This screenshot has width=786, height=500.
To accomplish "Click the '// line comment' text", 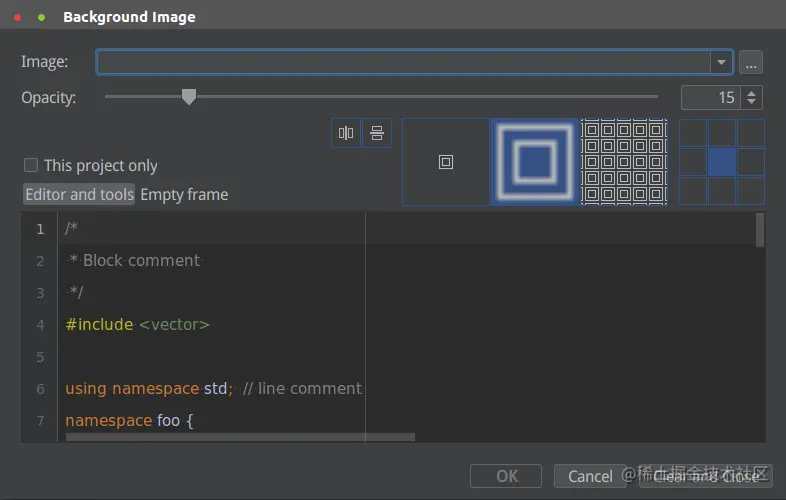I will tap(302, 389).
